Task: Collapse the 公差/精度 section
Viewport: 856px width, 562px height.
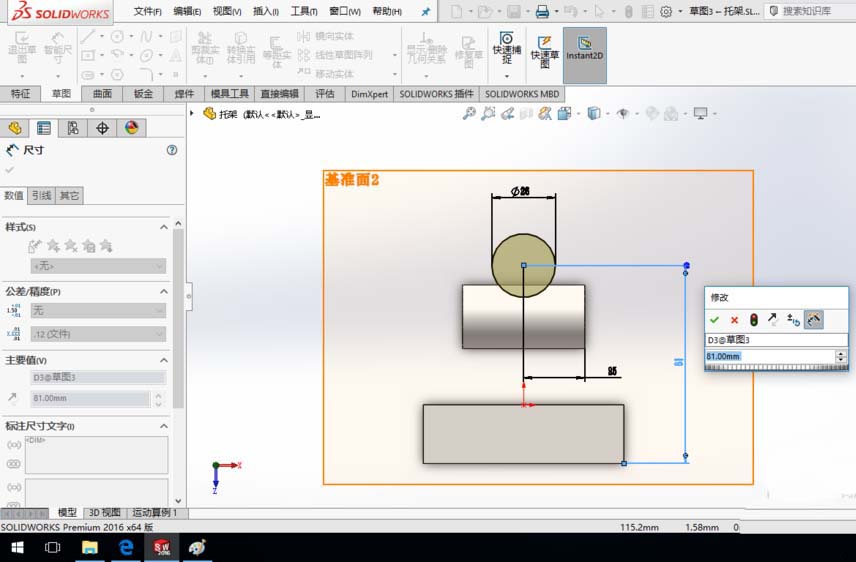Action: coord(164,291)
